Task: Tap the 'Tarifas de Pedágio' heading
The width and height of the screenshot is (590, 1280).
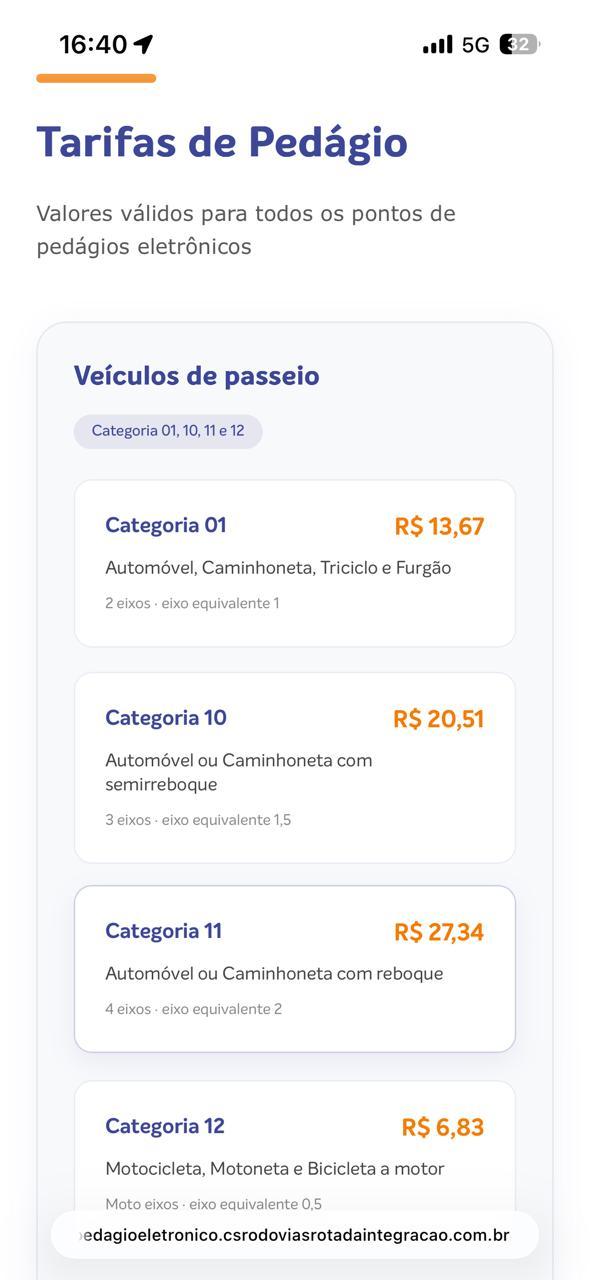Action: pyautogui.click(x=222, y=143)
